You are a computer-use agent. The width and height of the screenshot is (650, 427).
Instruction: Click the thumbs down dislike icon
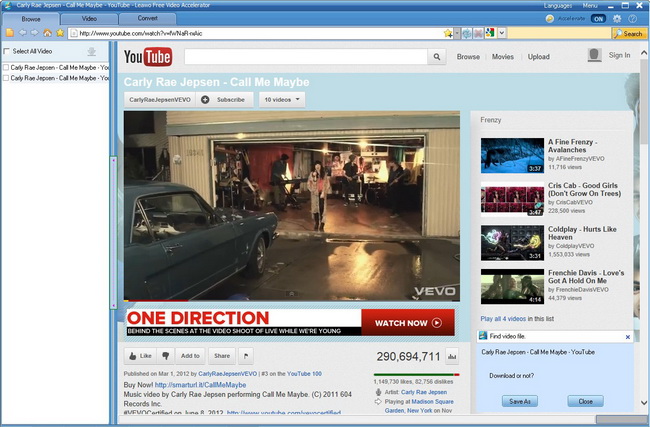pyautogui.click(x=165, y=356)
